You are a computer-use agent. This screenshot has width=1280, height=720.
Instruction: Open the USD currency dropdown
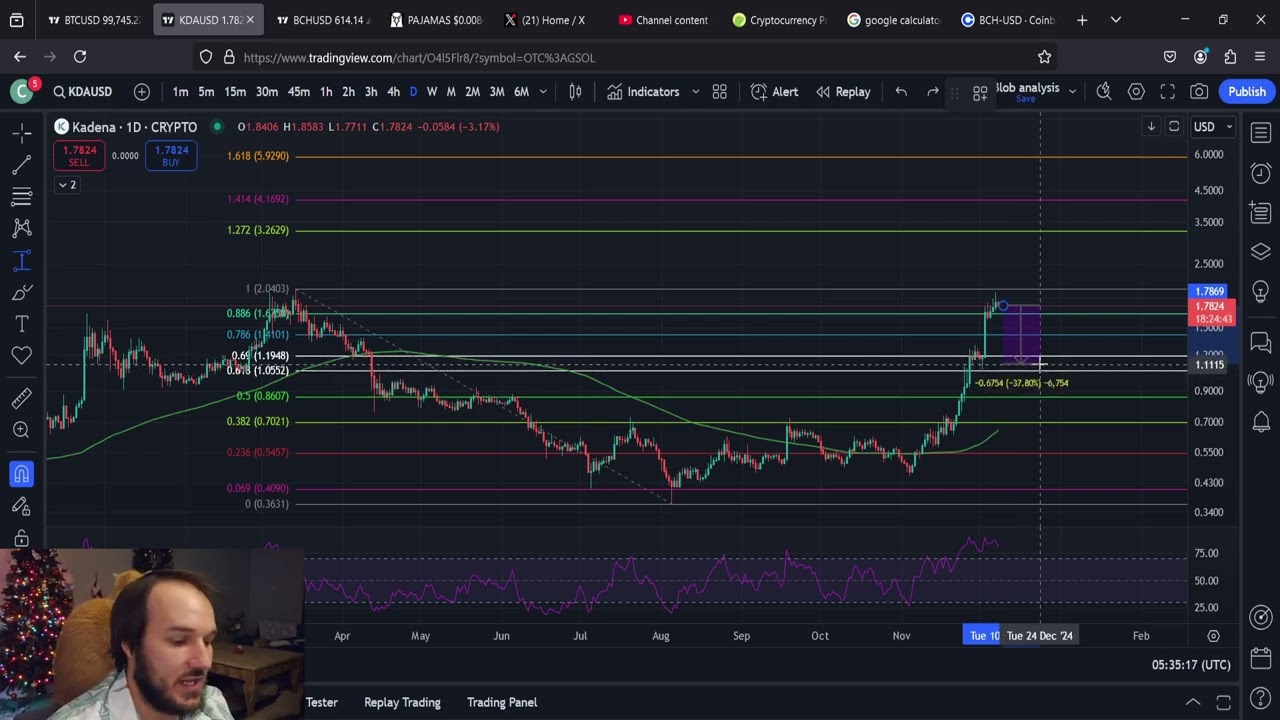[1213, 127]
